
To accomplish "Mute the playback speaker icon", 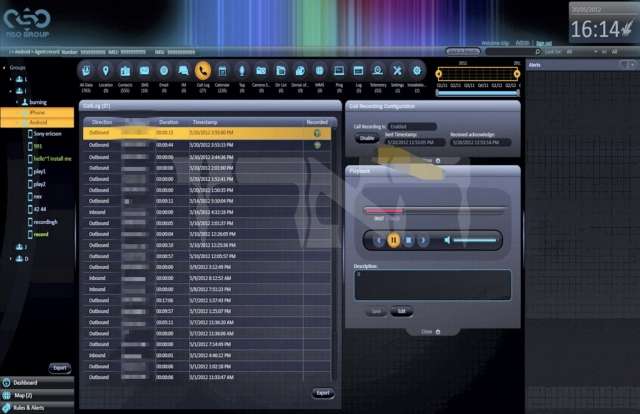I will 447,240.
